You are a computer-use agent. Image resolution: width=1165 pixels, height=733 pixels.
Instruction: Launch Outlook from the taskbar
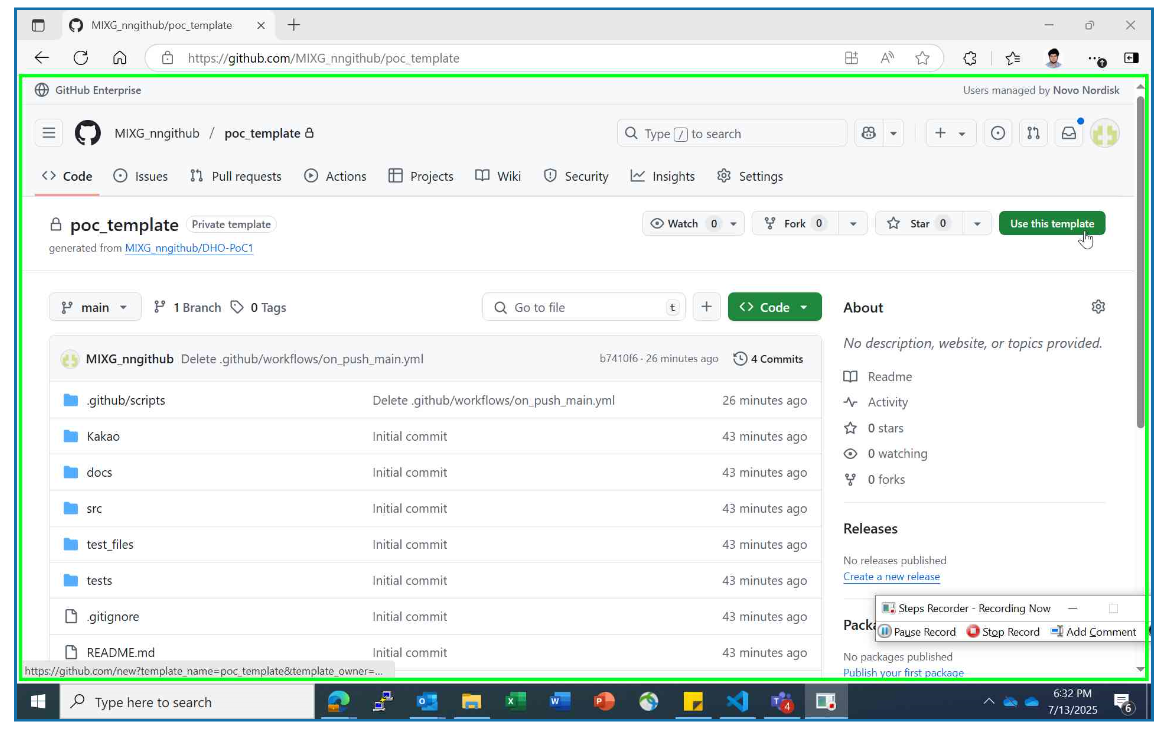[x=427, y=701]
